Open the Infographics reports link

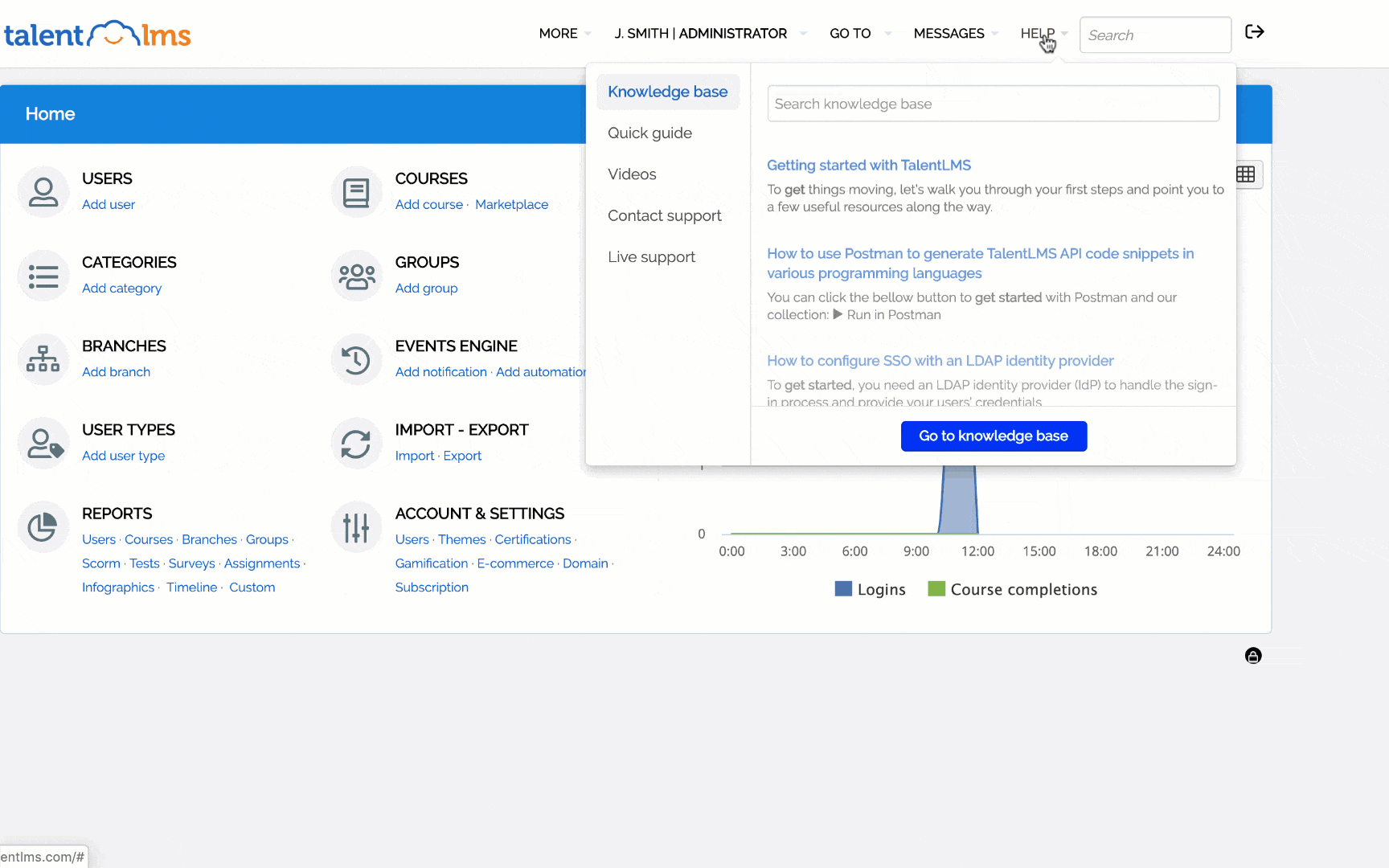[118, 588]
